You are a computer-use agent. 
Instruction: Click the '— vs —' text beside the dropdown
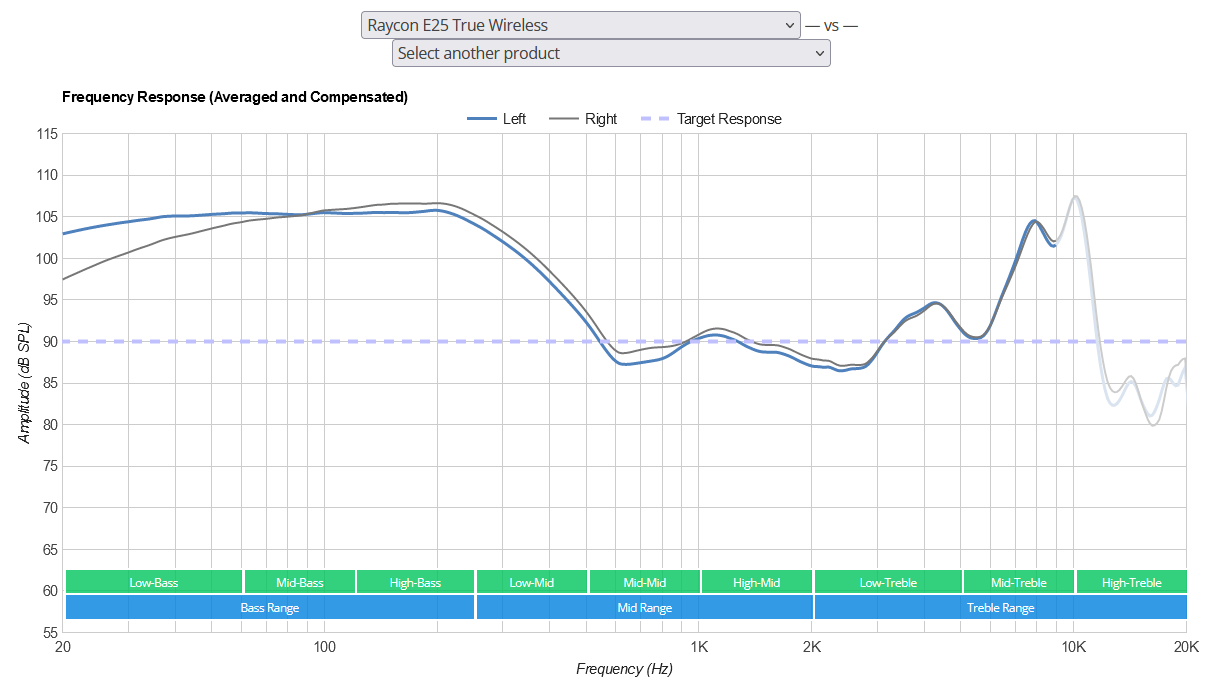831,25
